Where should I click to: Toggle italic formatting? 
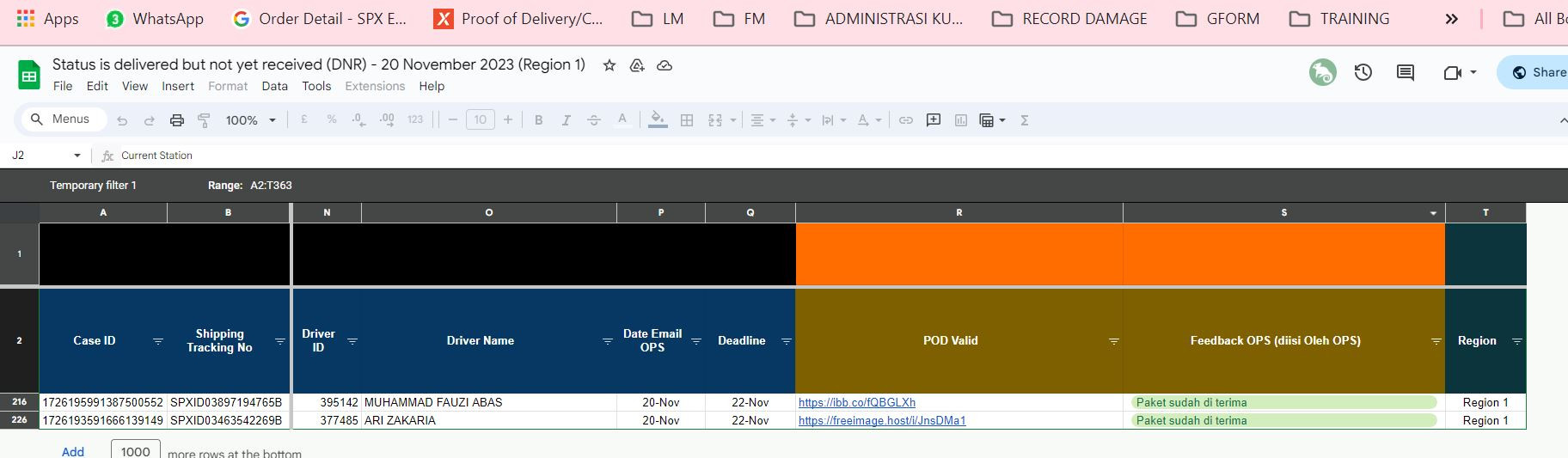567,120
